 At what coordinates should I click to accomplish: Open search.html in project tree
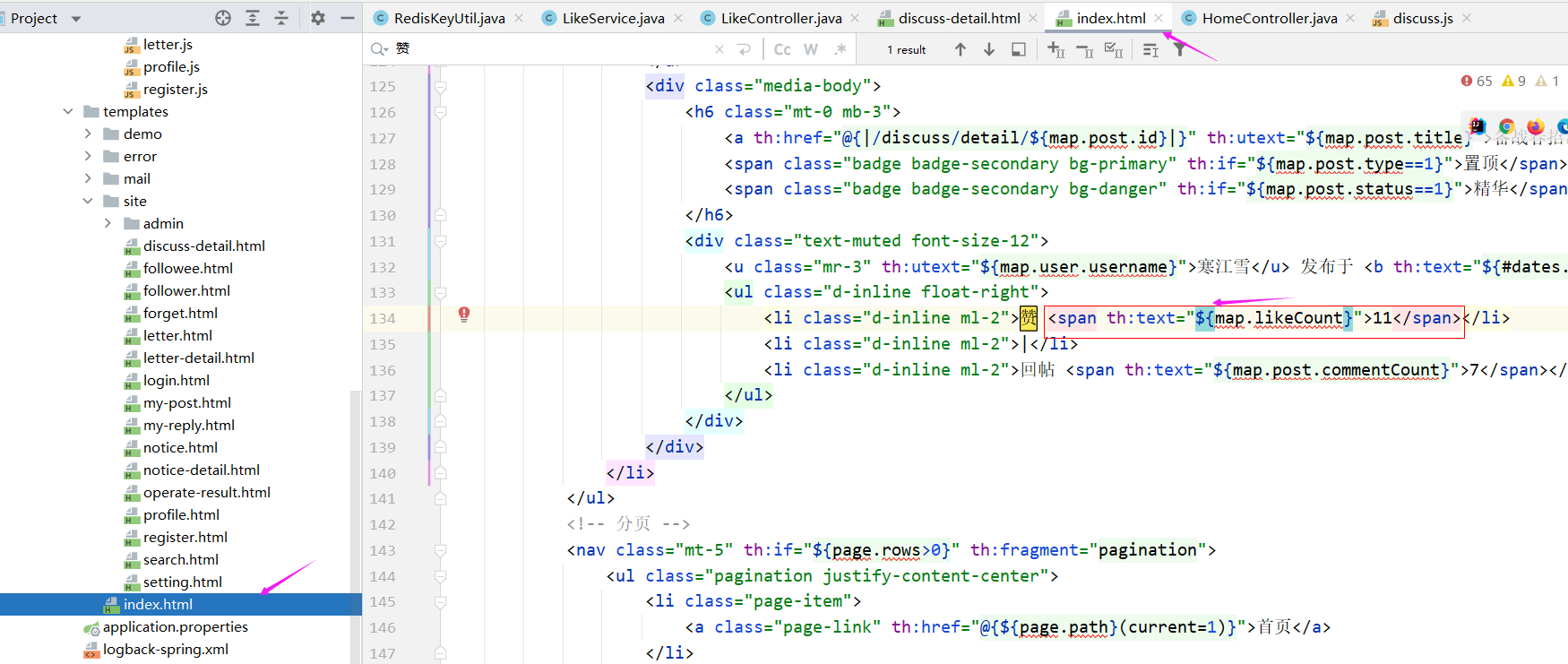(181, 559)
